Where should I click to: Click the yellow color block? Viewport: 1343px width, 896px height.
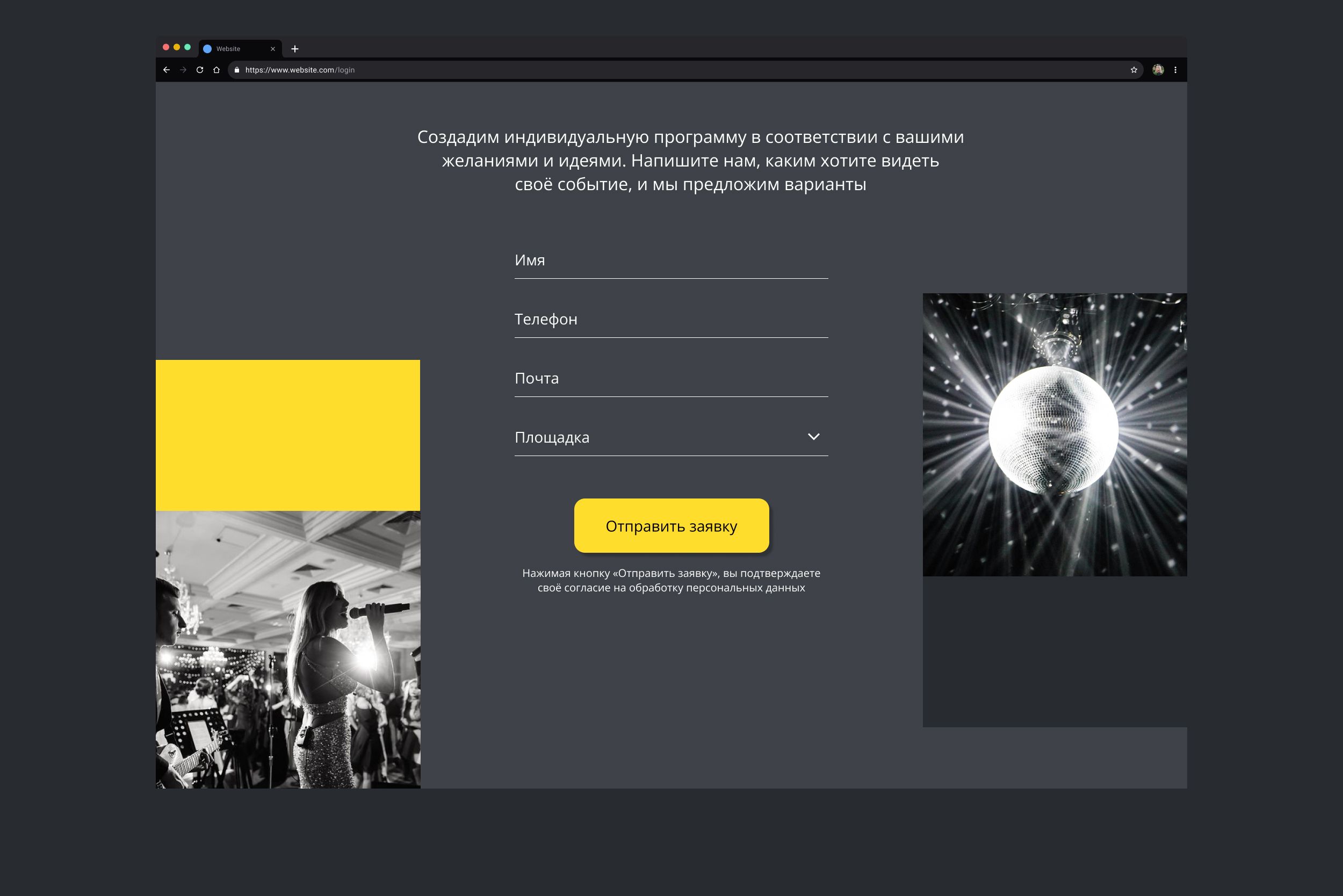287,435
